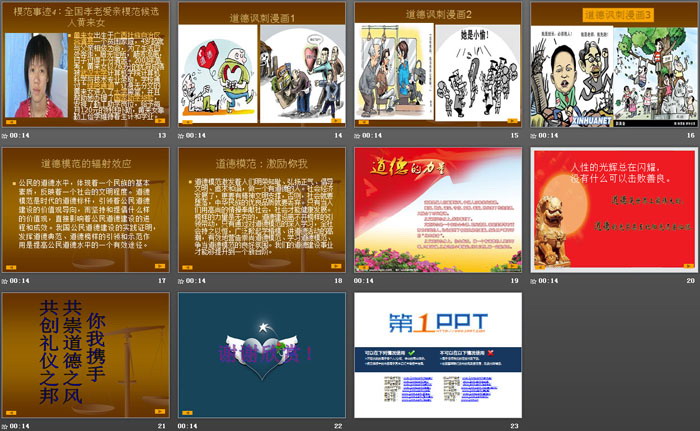
Task: Click slide number 18 label
Action: (338, 281)
